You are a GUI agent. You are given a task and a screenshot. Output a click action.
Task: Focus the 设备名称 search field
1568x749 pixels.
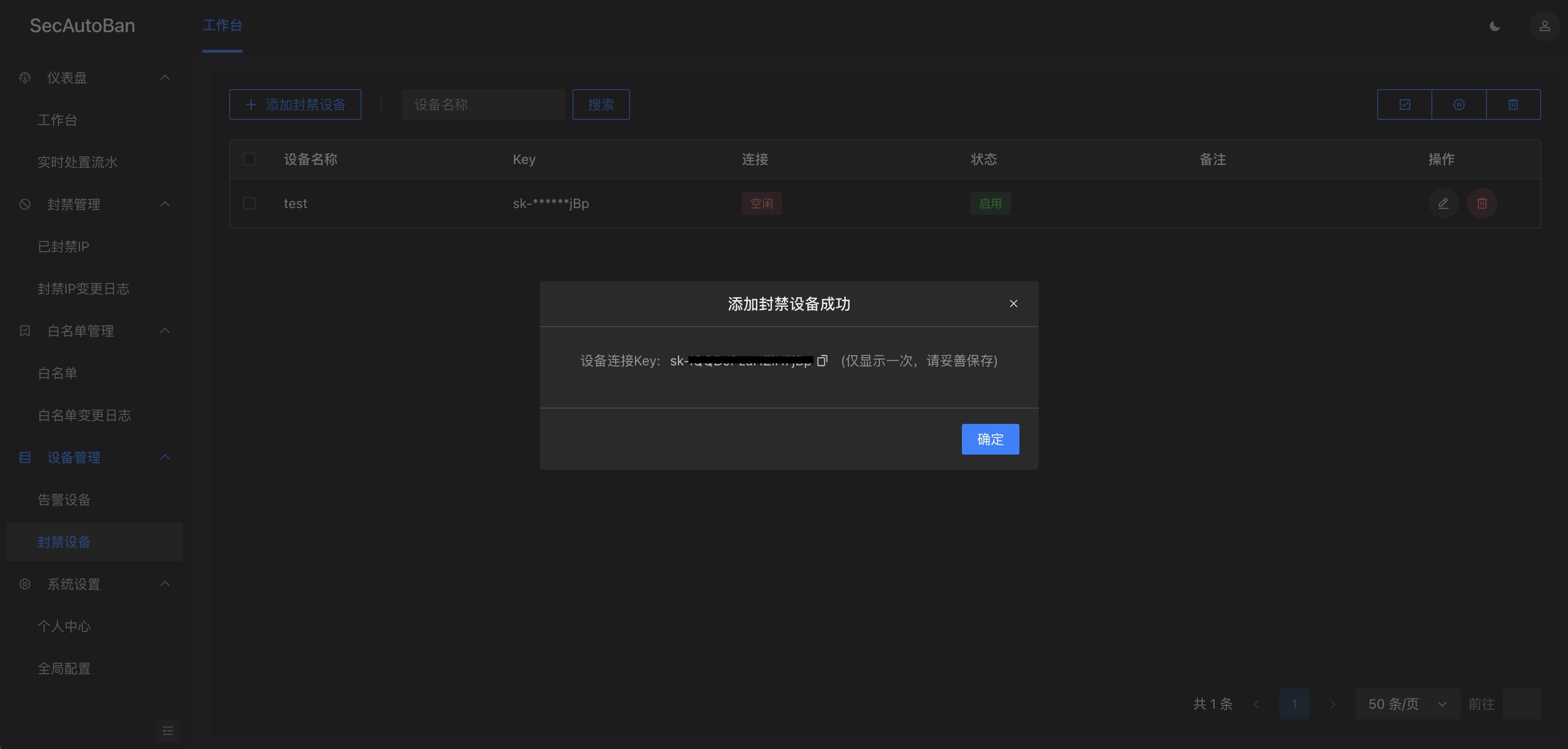[x=483, y=105]
